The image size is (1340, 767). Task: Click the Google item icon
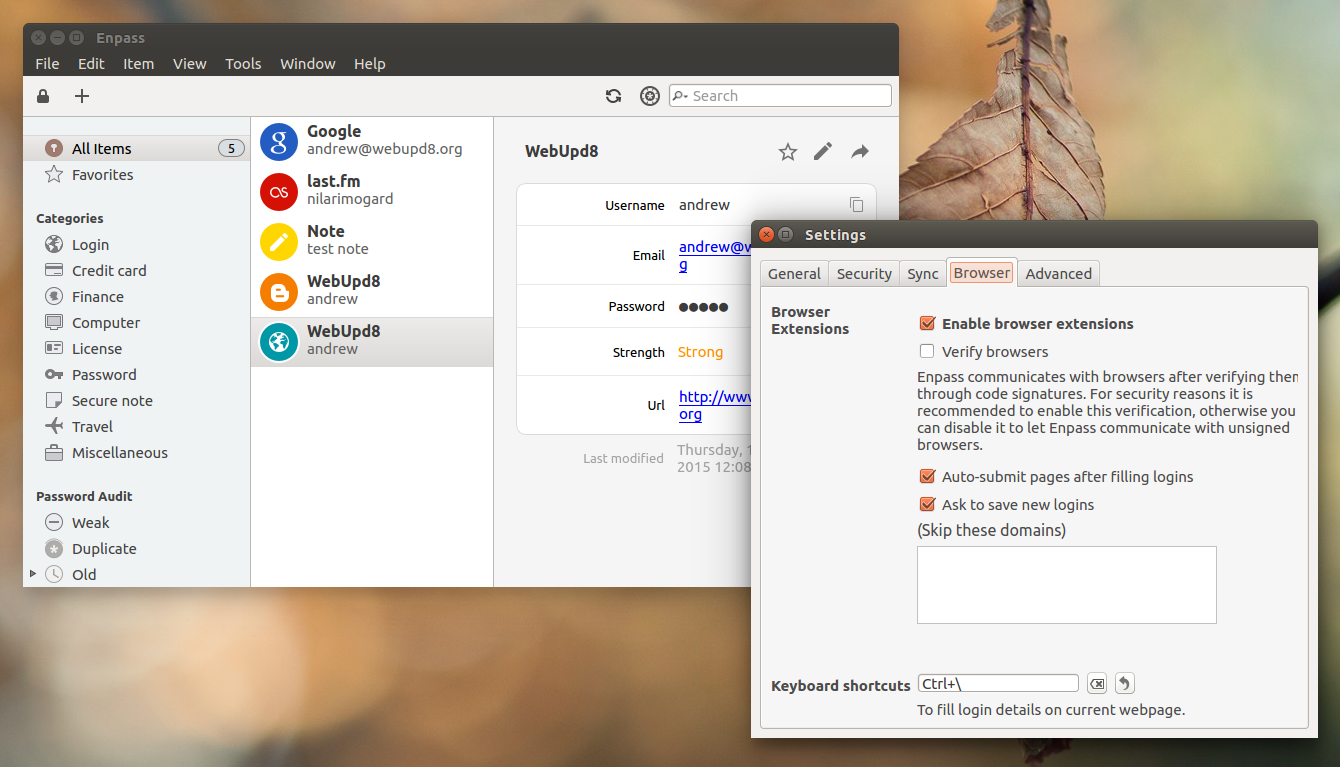click(x=279, y=141)
